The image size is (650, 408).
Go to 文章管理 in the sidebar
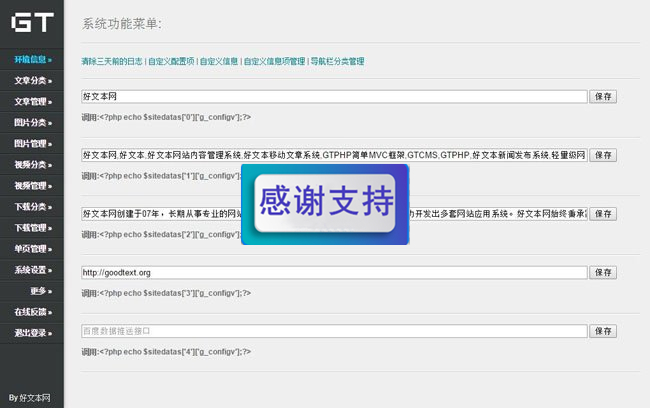pyautogui.click(x=33, y=102)
